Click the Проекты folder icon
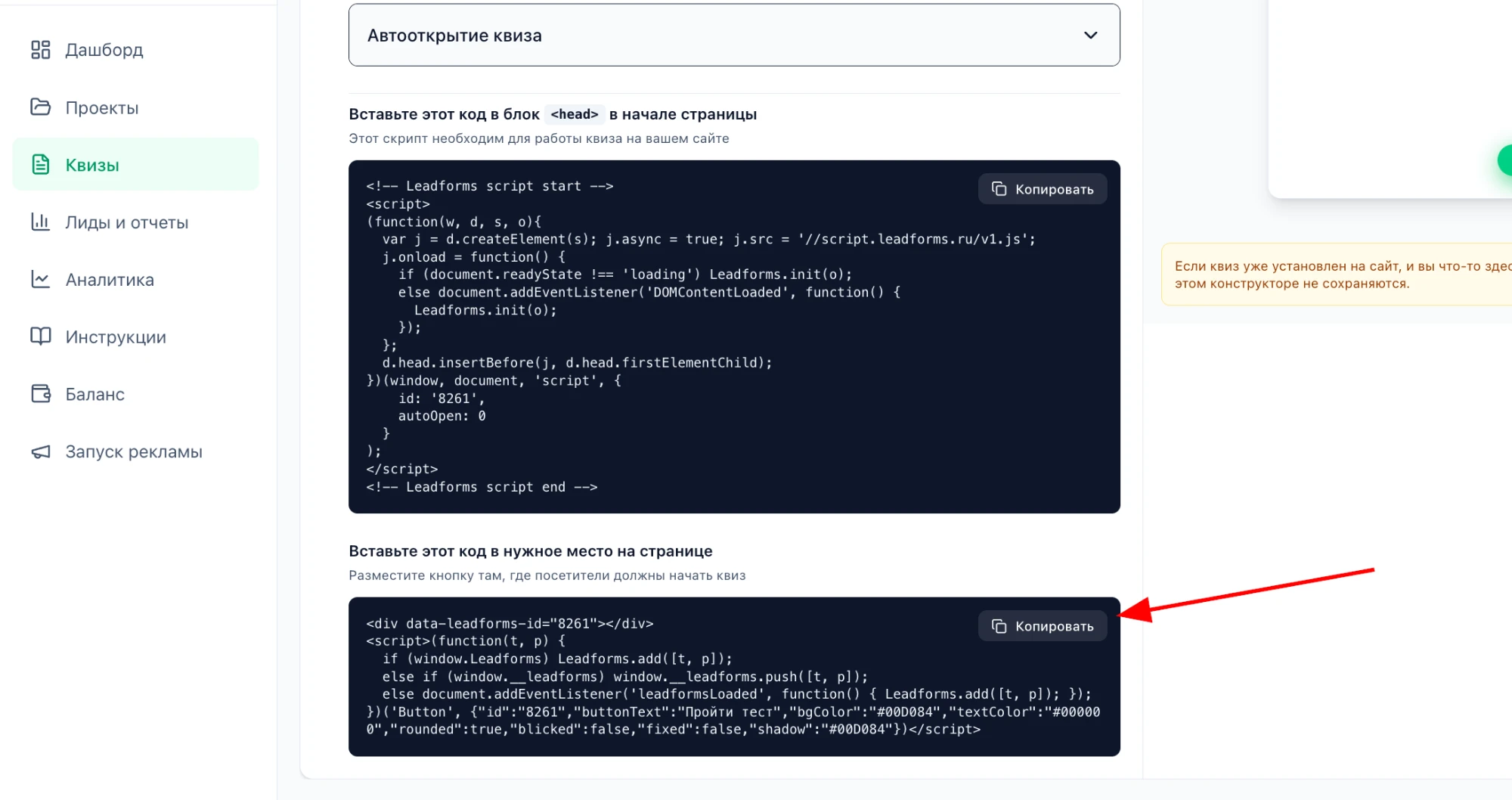Viewport: 1512px width, 800px height. click(40, 107)
